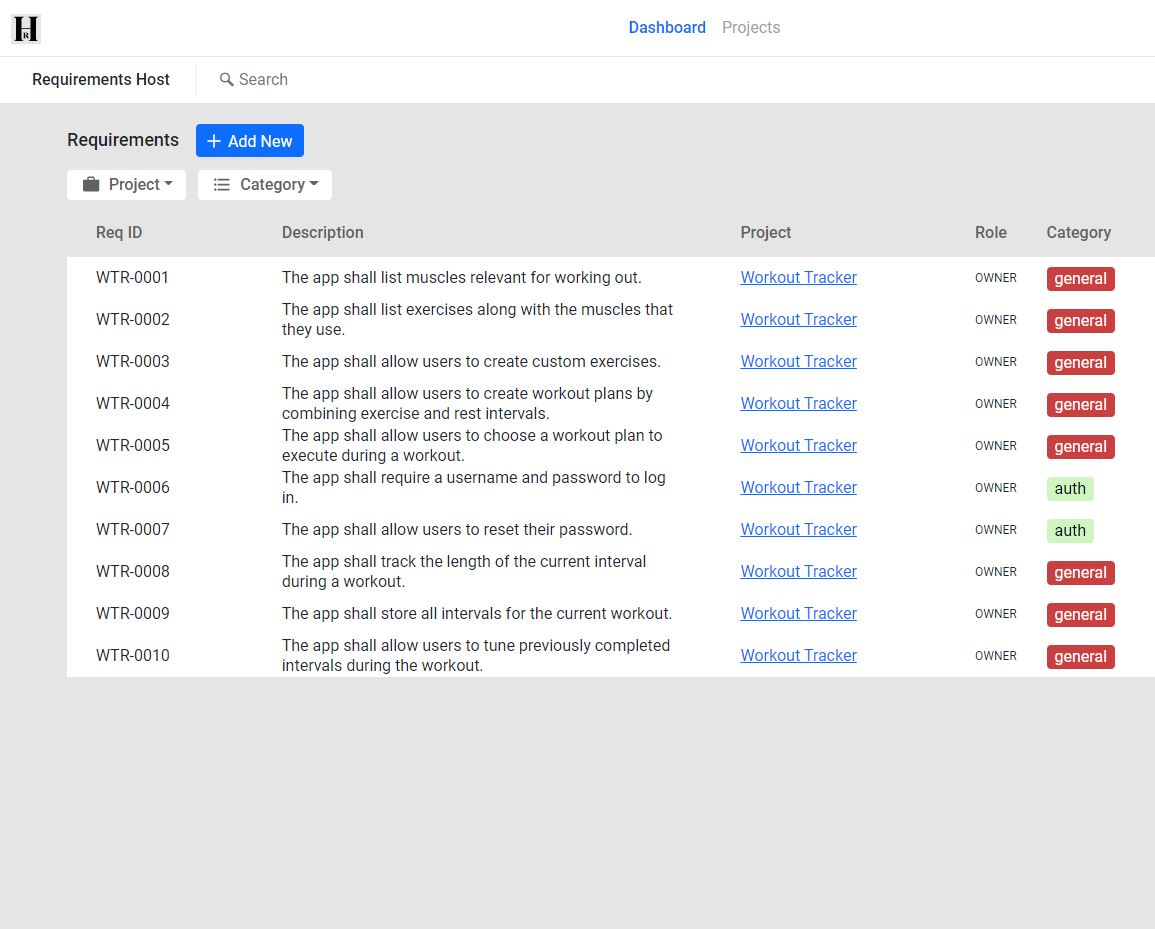Screen dimensions: 1155x929
Task: Open Workout Tracker link in WTR-0005 row
Action: point(798,445)
